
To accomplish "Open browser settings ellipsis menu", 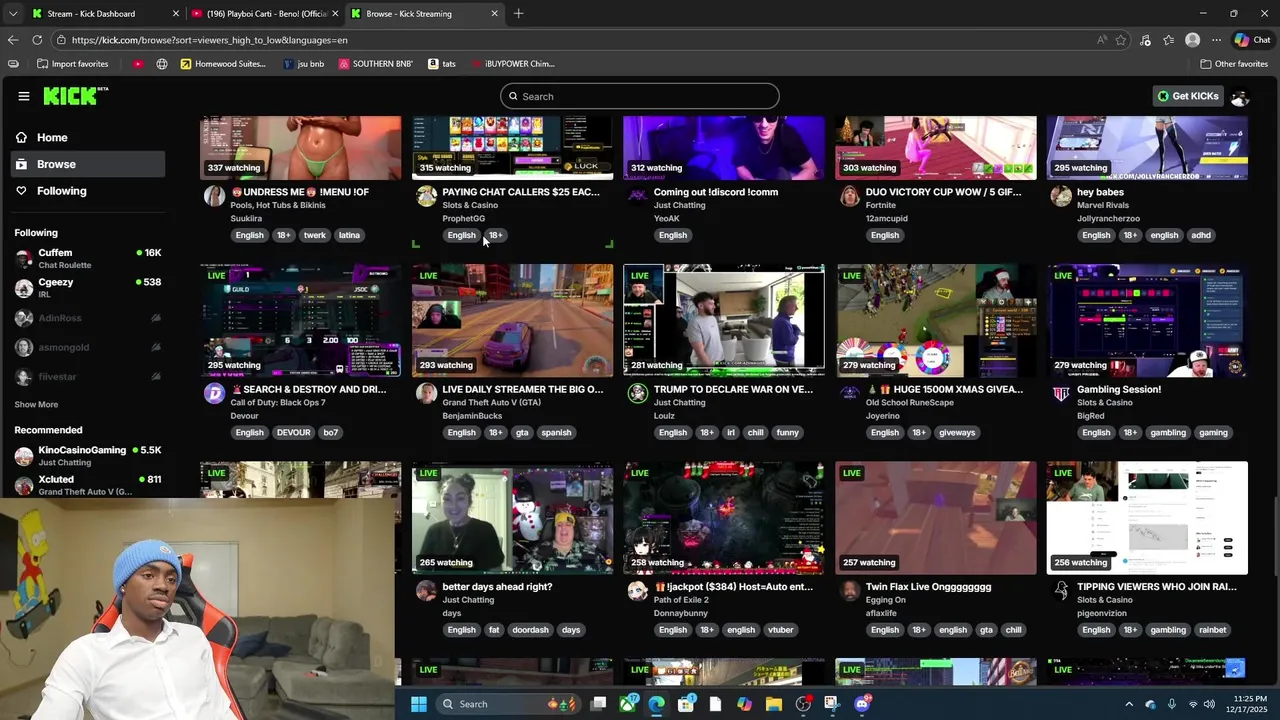I will coord(1216,40).
